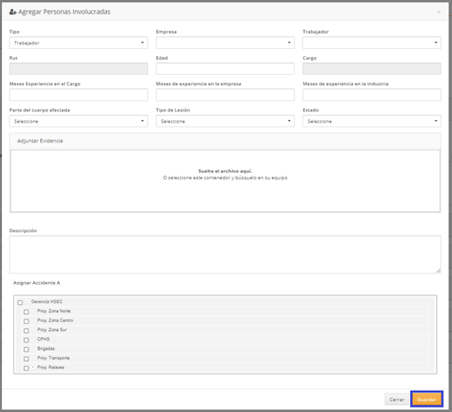Click inside the Descripción text area
452x412 pixels.
225,255
